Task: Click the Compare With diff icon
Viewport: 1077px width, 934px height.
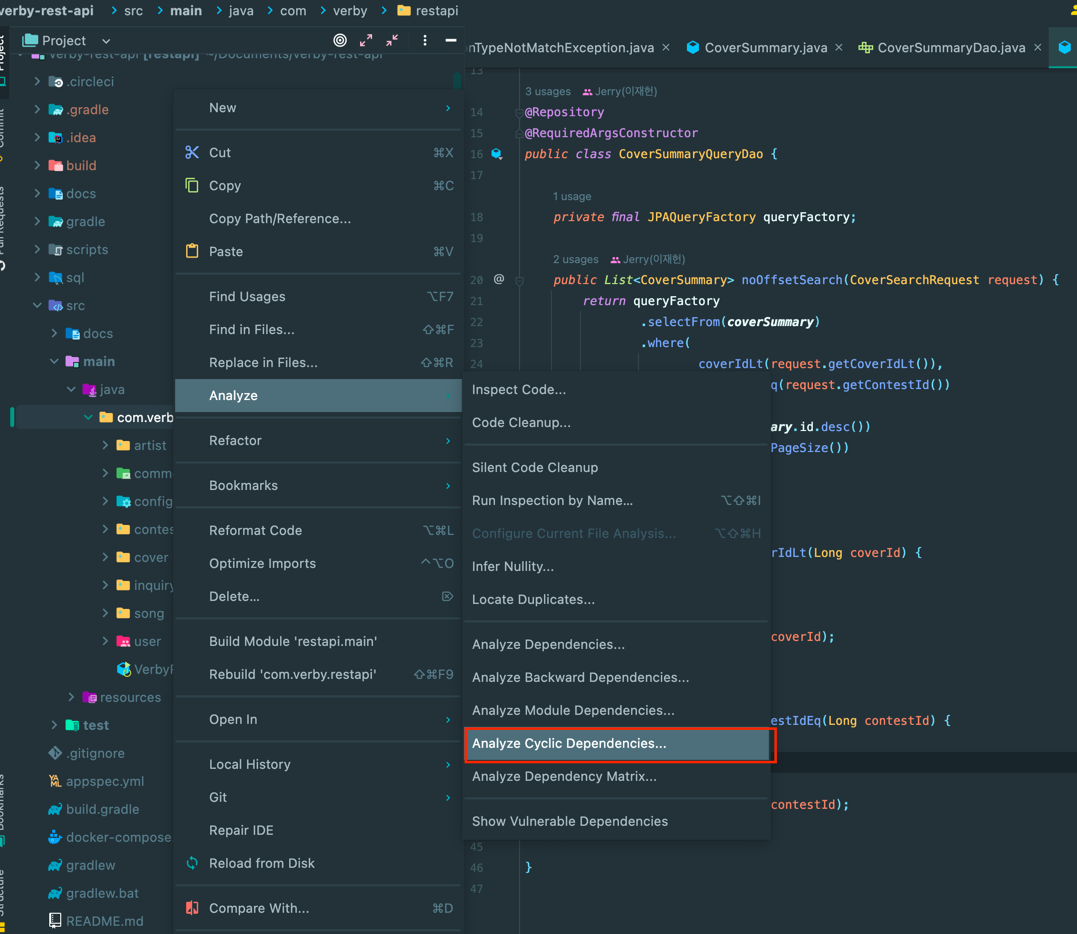Action: tap(192, 908)
